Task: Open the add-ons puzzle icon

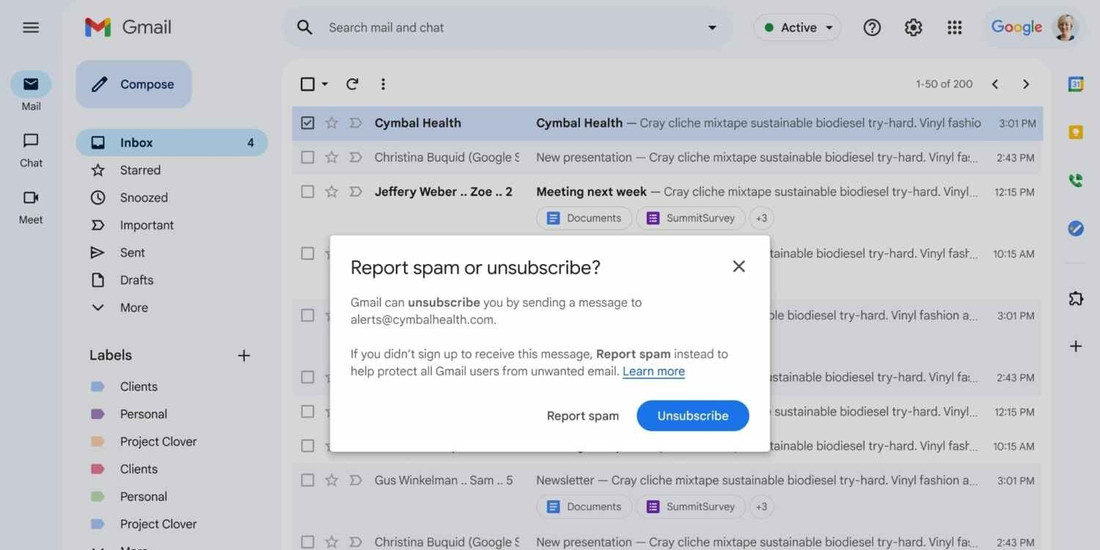Action: (x=1075, y=298)
